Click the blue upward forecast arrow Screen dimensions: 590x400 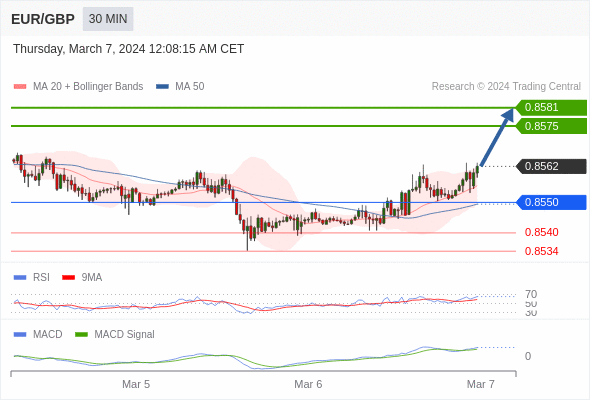497,137
